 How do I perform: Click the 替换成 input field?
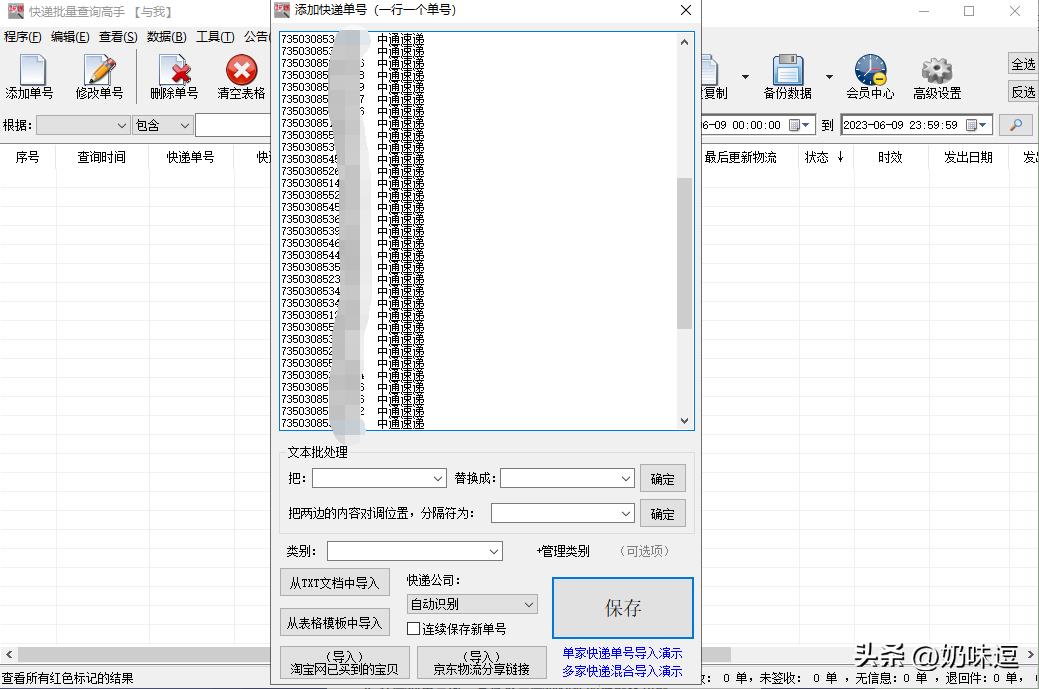tap(565, 478)
